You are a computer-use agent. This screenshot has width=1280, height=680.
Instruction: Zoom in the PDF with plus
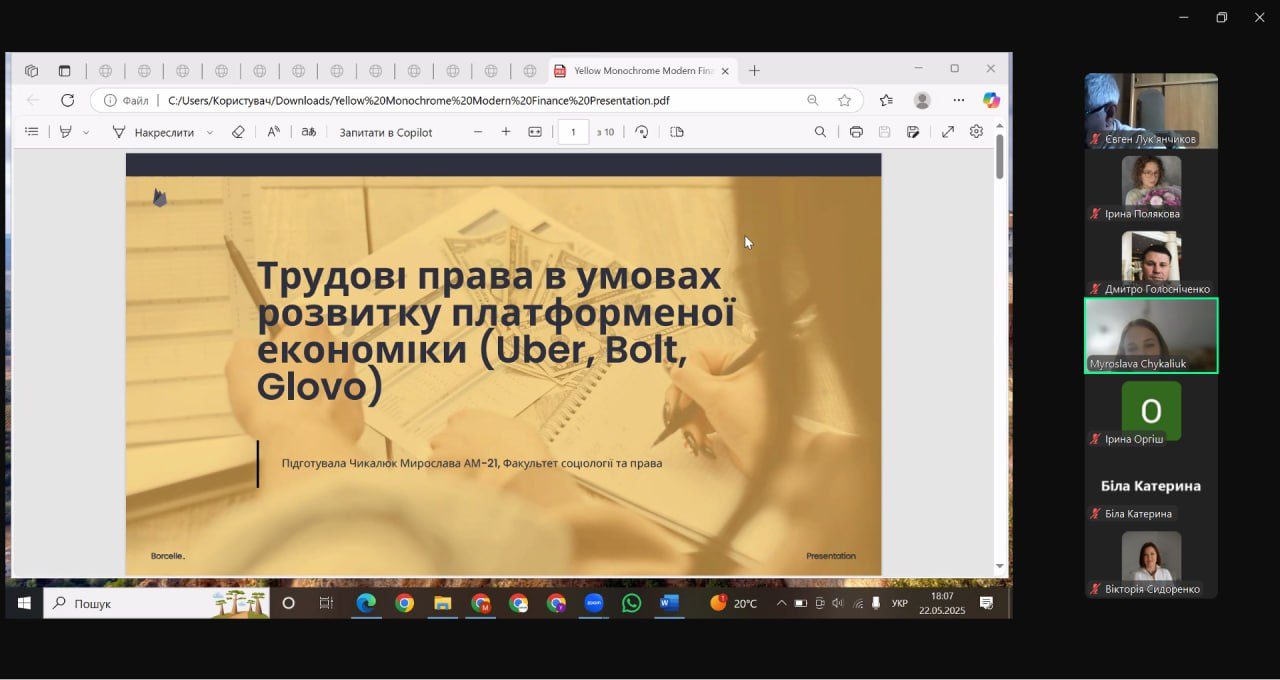click(x=506, y=132)
